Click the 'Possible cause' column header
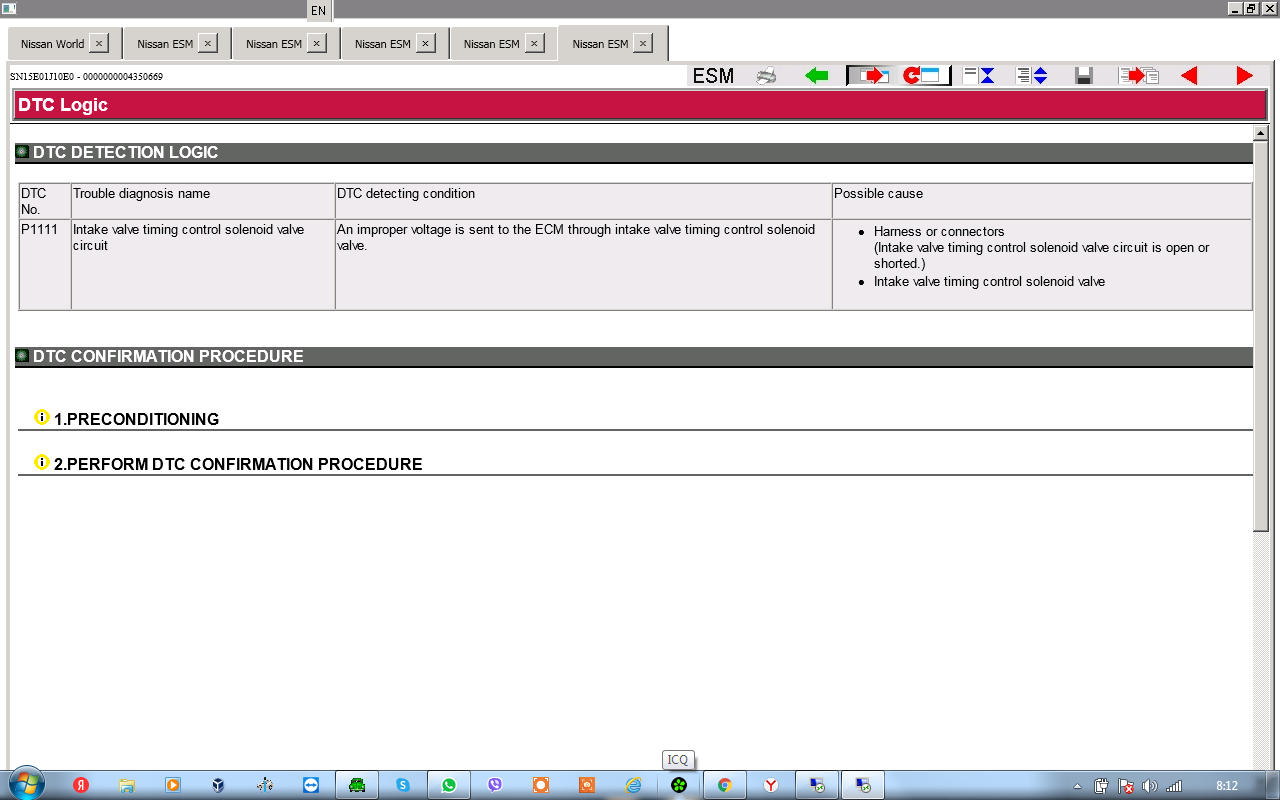Screen dimensions: 1280x800 (1042, 201)
